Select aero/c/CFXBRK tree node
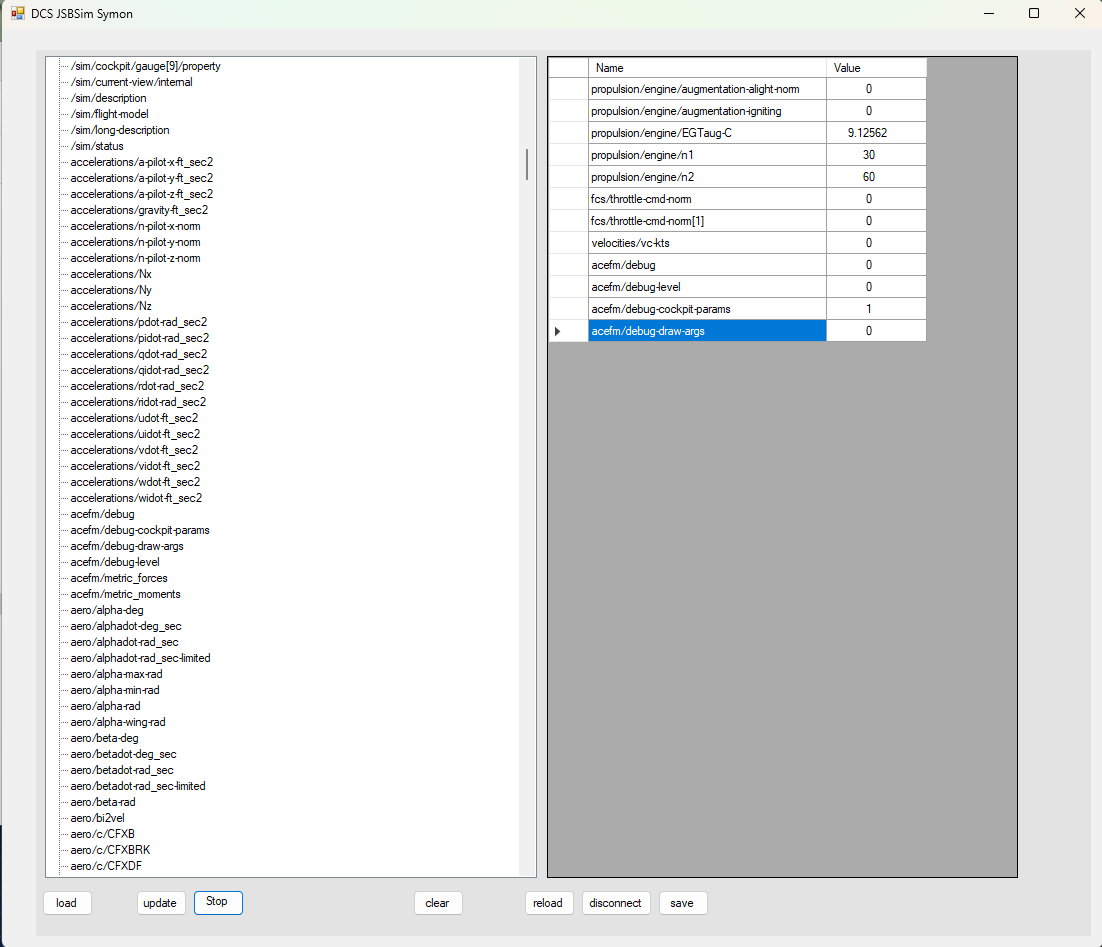 click(110, 850)
